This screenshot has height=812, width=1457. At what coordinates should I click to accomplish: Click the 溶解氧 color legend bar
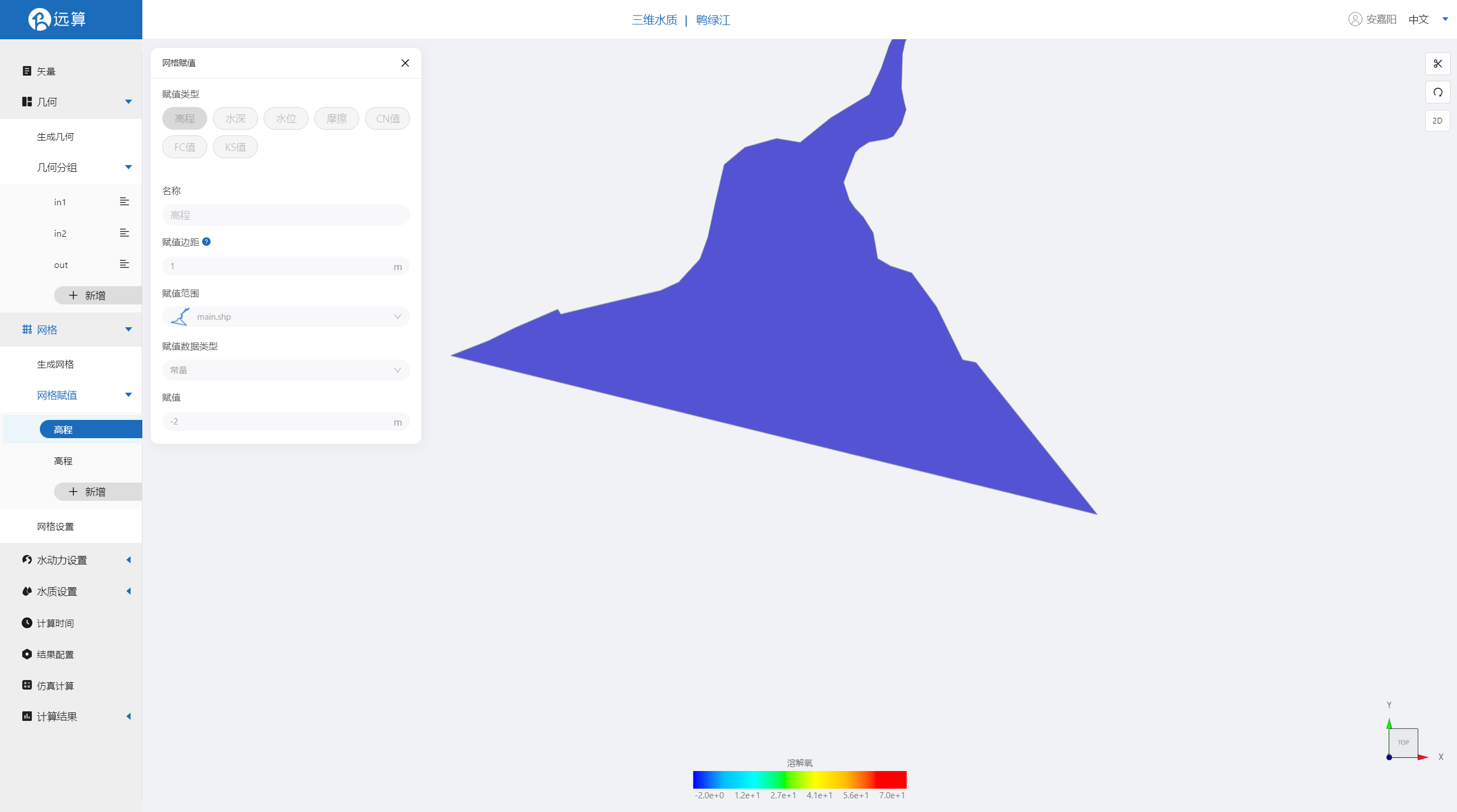pos(799,780)
